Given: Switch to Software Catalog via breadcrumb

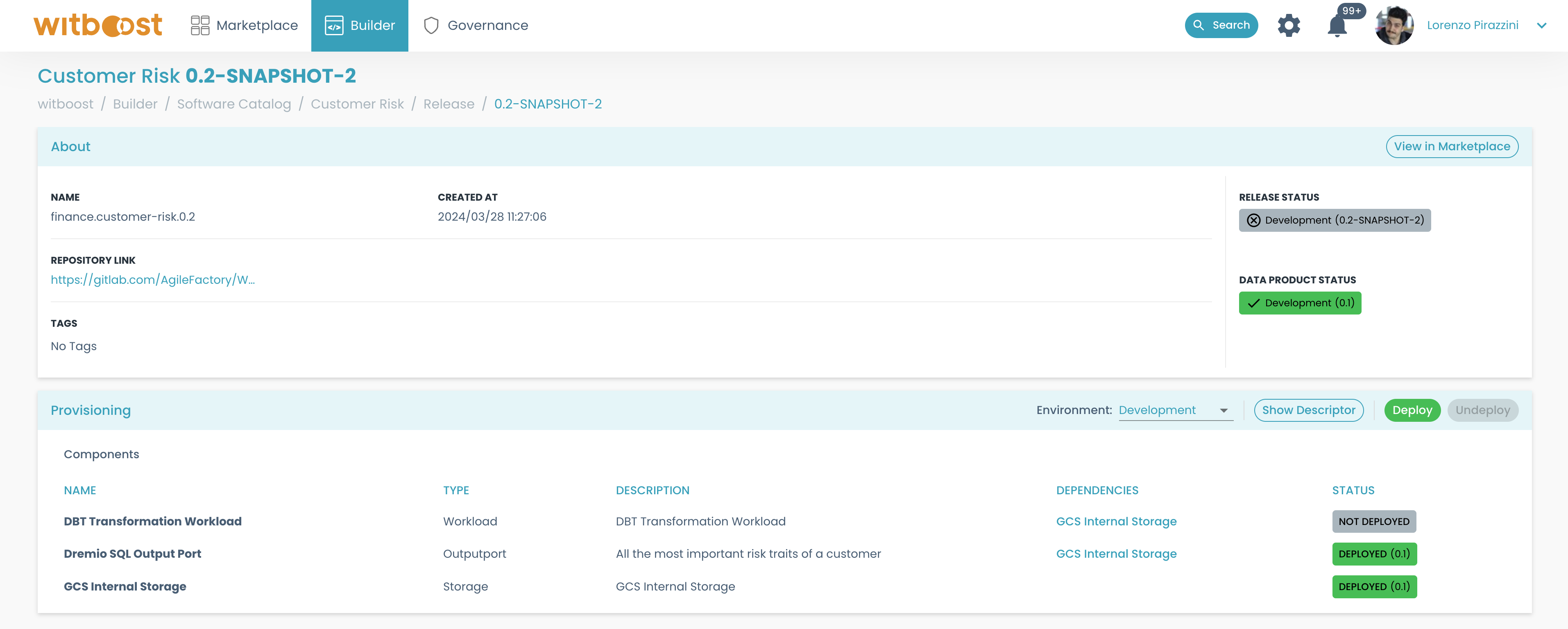Looking at the screenshot, I should [x=234, y=104].
